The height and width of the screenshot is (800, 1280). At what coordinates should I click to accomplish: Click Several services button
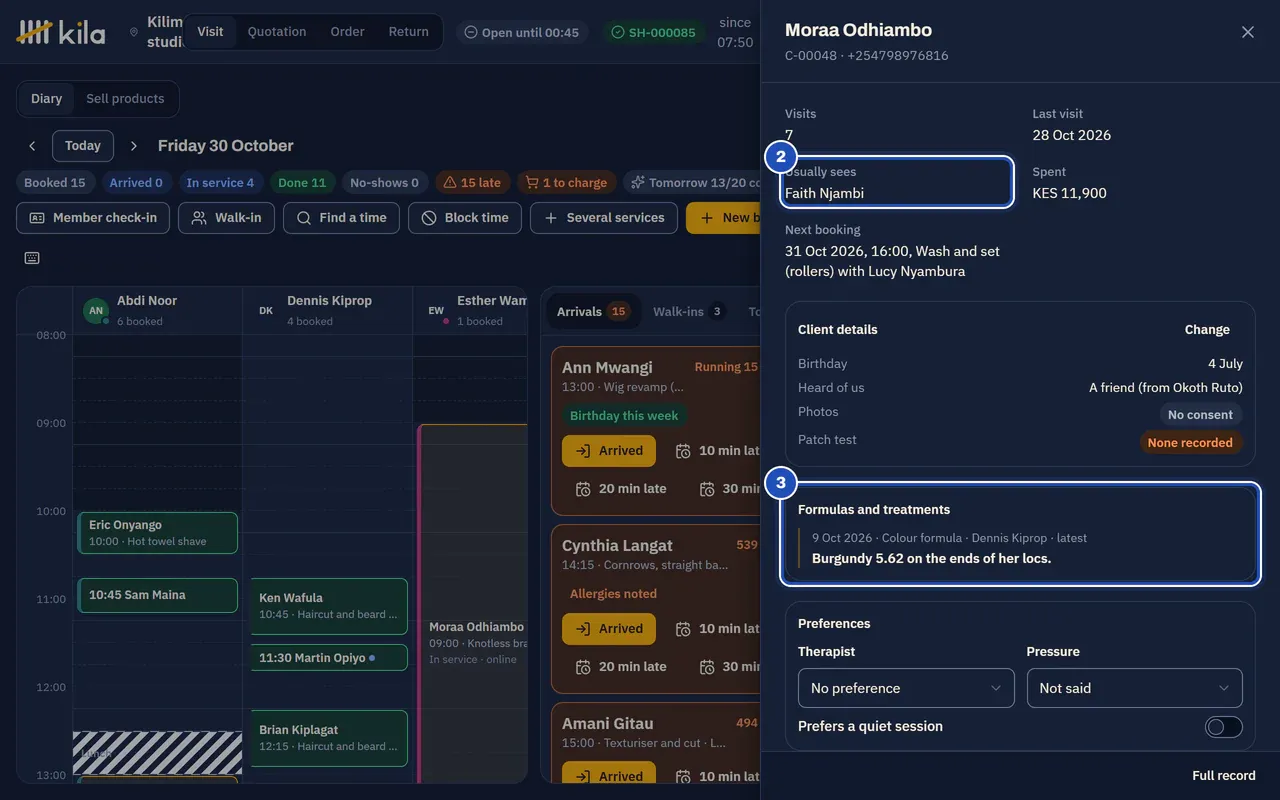(x=604, y=218)
